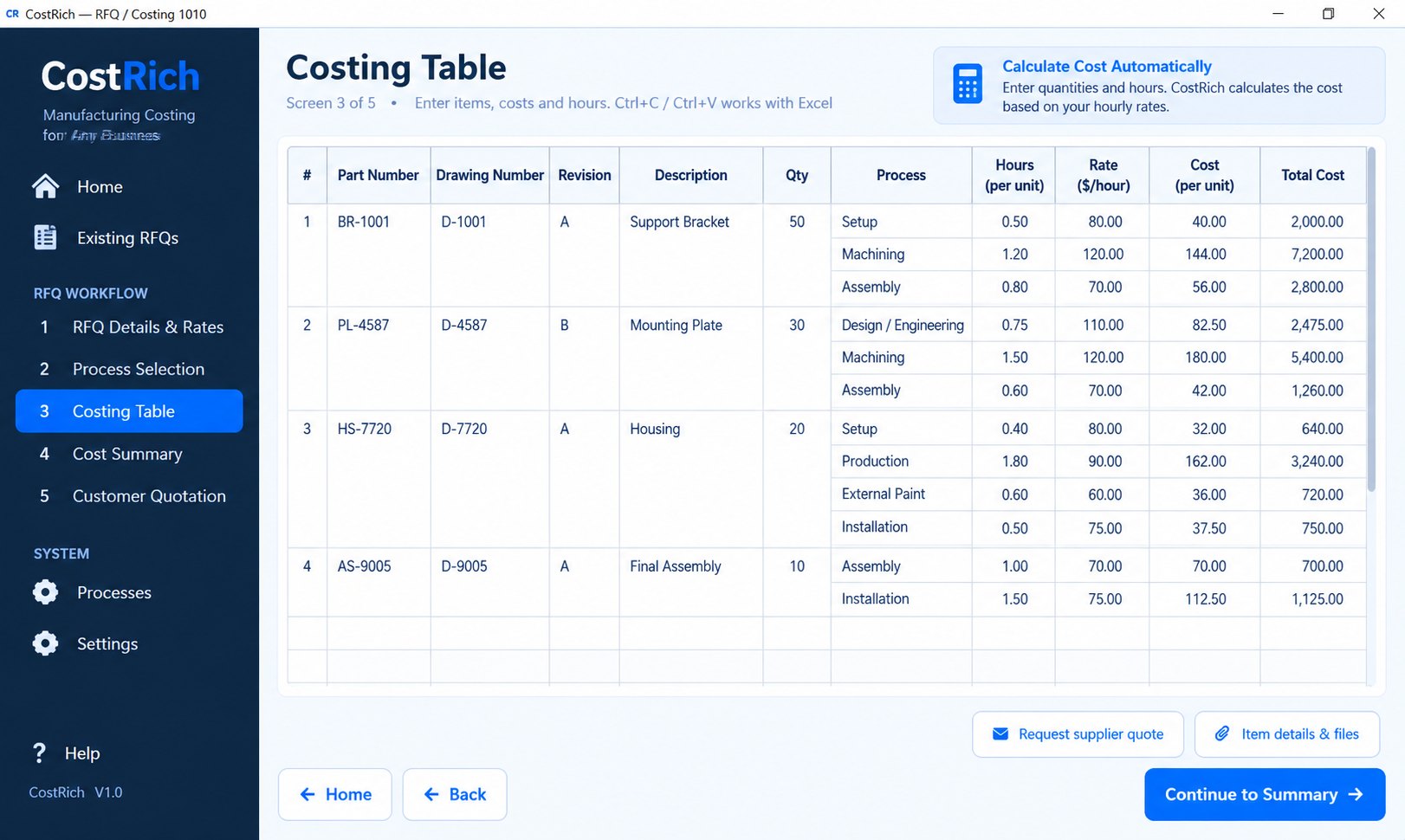Image resolution: width=1405 pixels, height=840 pixels.
Task: Click the empty Part Number cell below AS-9005
Action: pyautogui.click(x=379, y=633)
